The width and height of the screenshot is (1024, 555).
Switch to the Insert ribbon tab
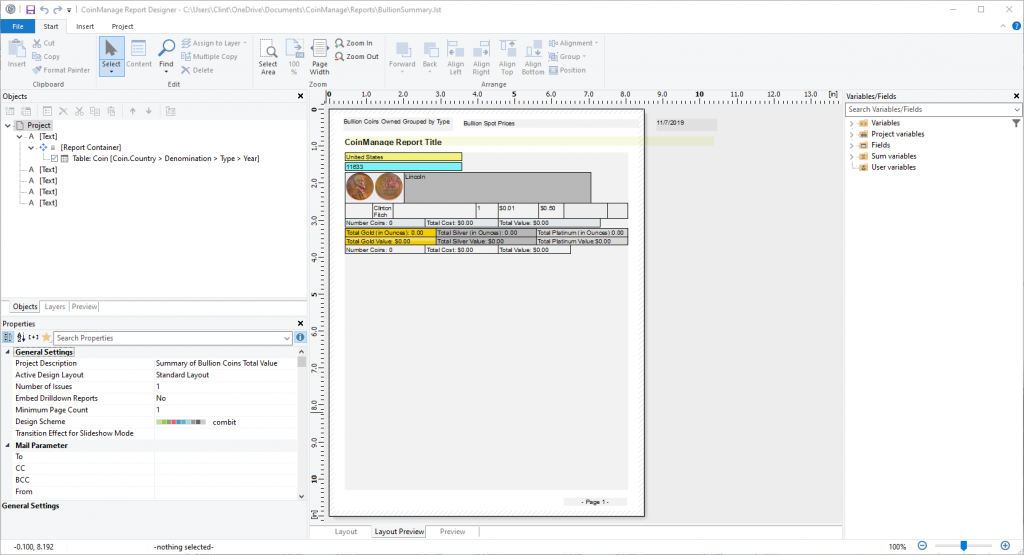point(85,27)
